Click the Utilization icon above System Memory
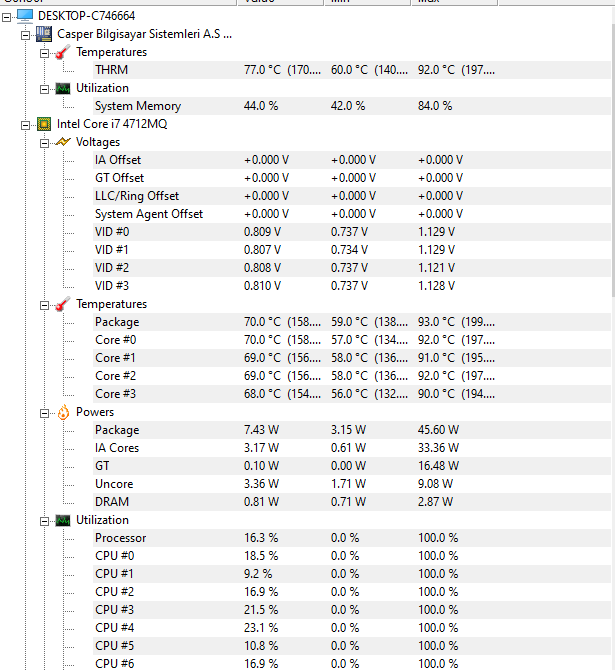This screenshot has width=615, height=670. (x=63, y=88)
